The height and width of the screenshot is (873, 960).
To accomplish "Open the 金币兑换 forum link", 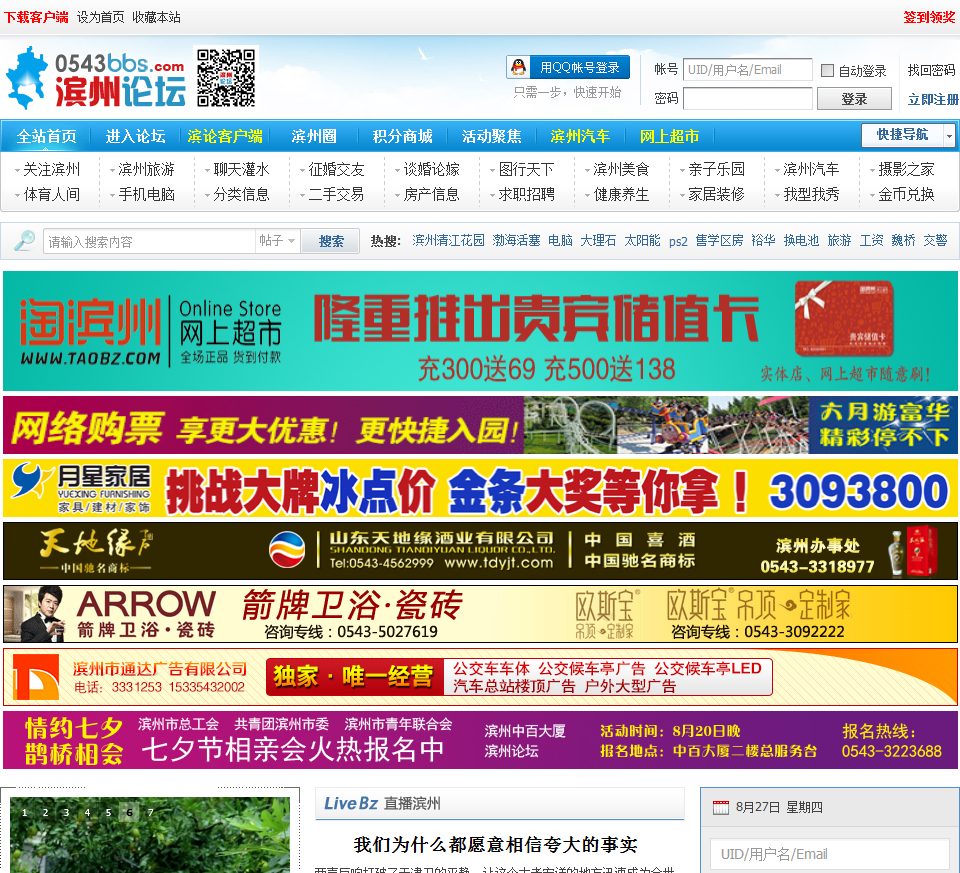I will click(906, 195).
